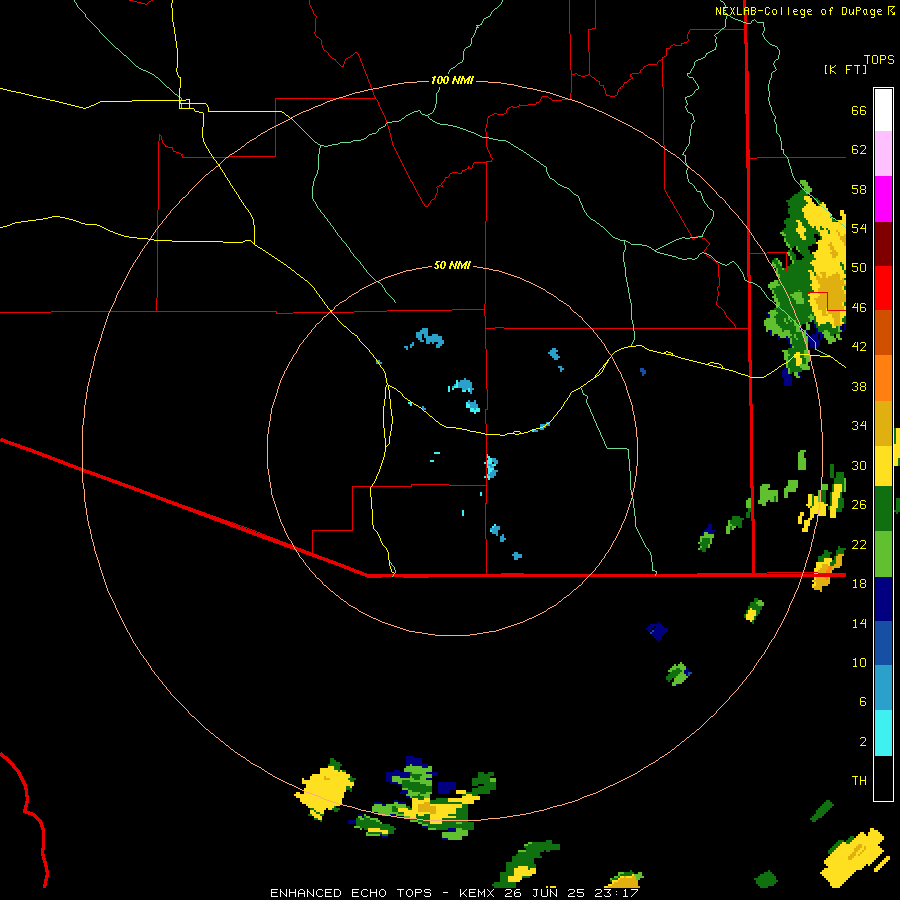This screenshot has width=900, height=900.
Task: Select the 26 legend value
Action: [x=859, y=504]
